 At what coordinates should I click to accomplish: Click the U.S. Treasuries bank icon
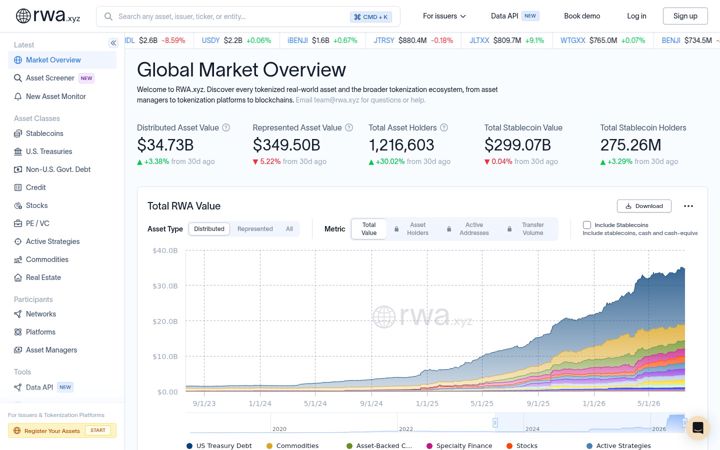point(18,152)
